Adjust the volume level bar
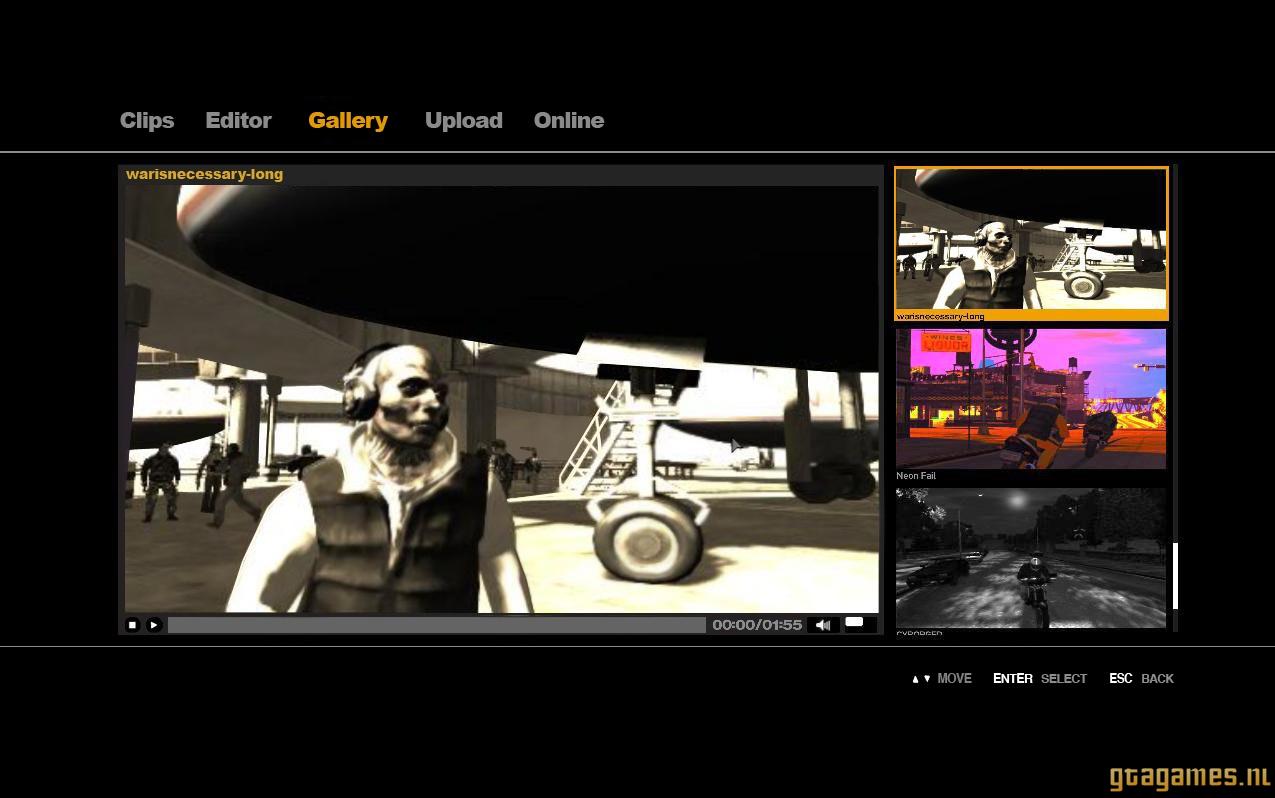Viewport: 1275px width, 798px height. tap(859, 624)
